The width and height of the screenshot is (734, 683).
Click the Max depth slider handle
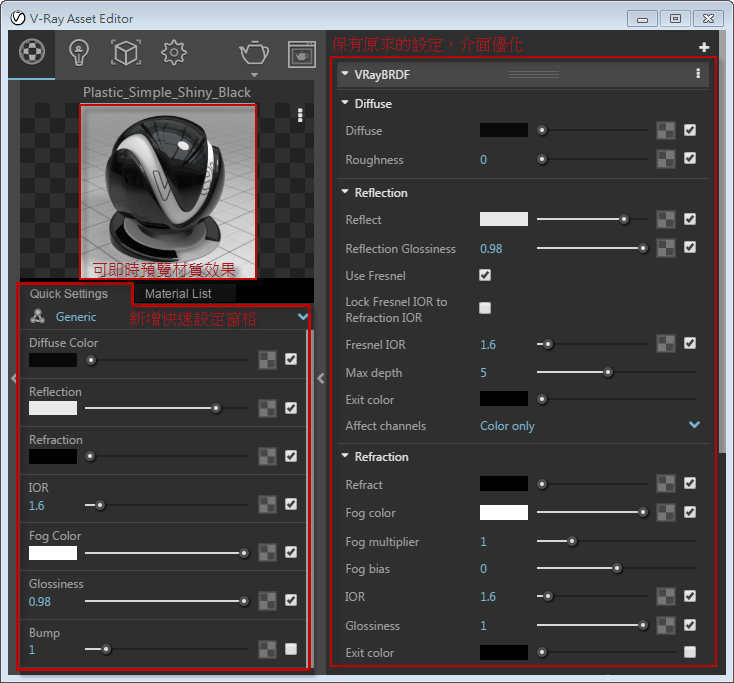tap(608, 373)
